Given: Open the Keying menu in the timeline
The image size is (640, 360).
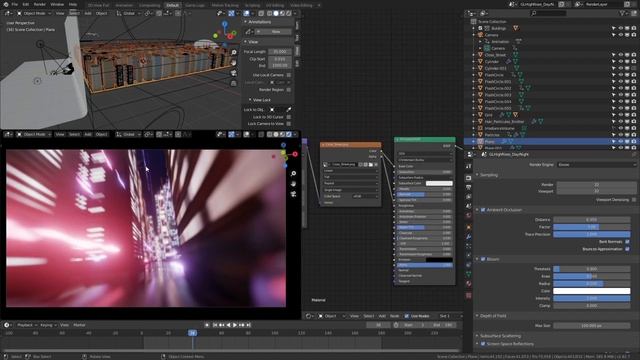Looking at the screenshot, I should (48, 325).
